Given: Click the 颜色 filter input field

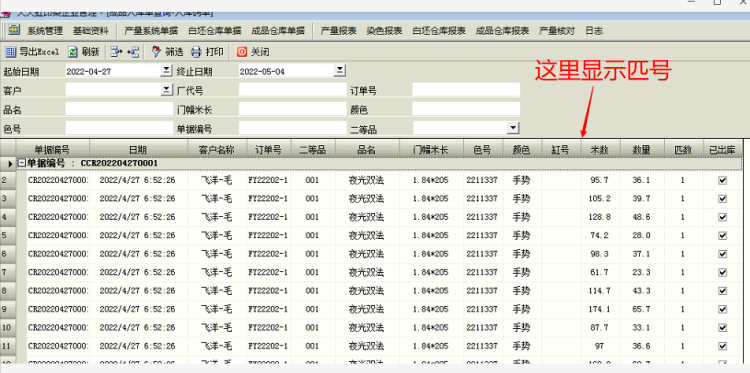Looking at the screenshot, I should coord(466,109).
